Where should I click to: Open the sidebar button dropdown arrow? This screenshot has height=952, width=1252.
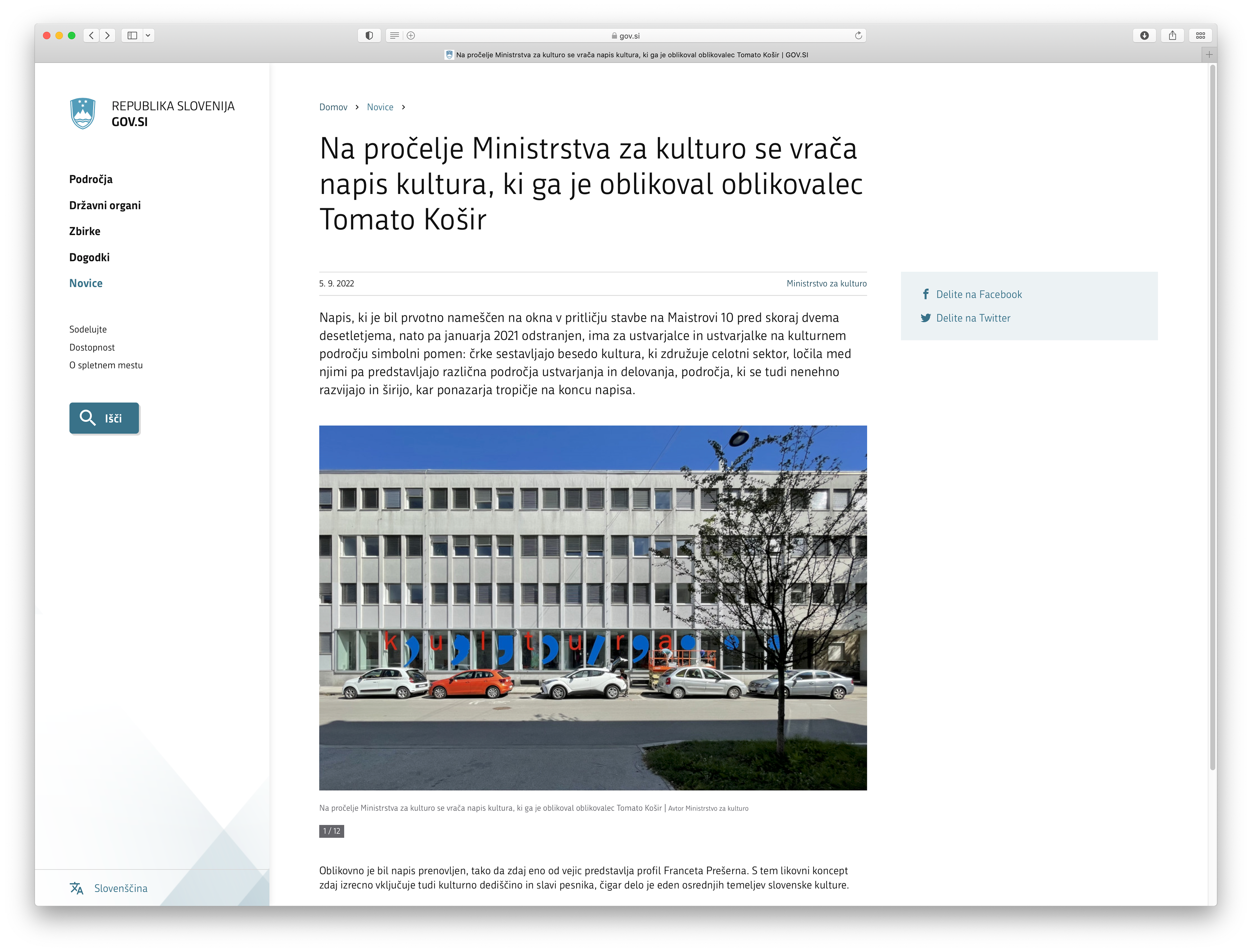[x=148, y=36]
